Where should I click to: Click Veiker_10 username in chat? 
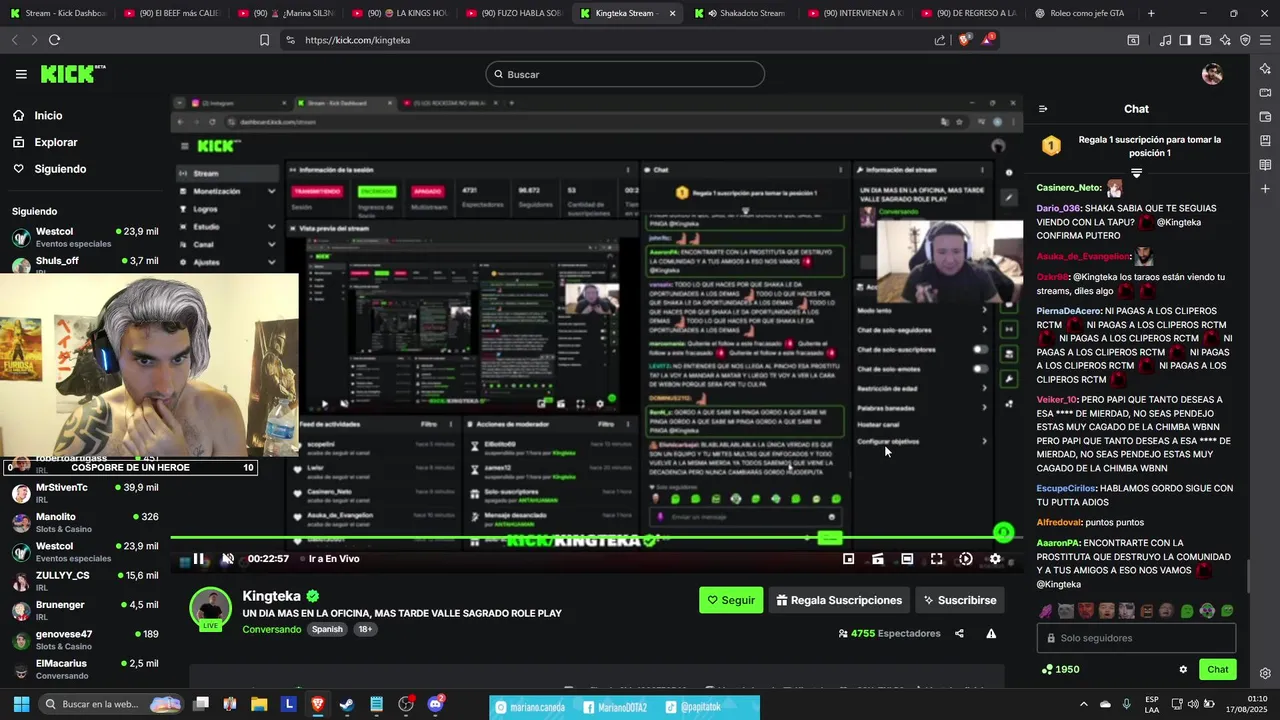pyautogui.click(x=1056, y=399)
